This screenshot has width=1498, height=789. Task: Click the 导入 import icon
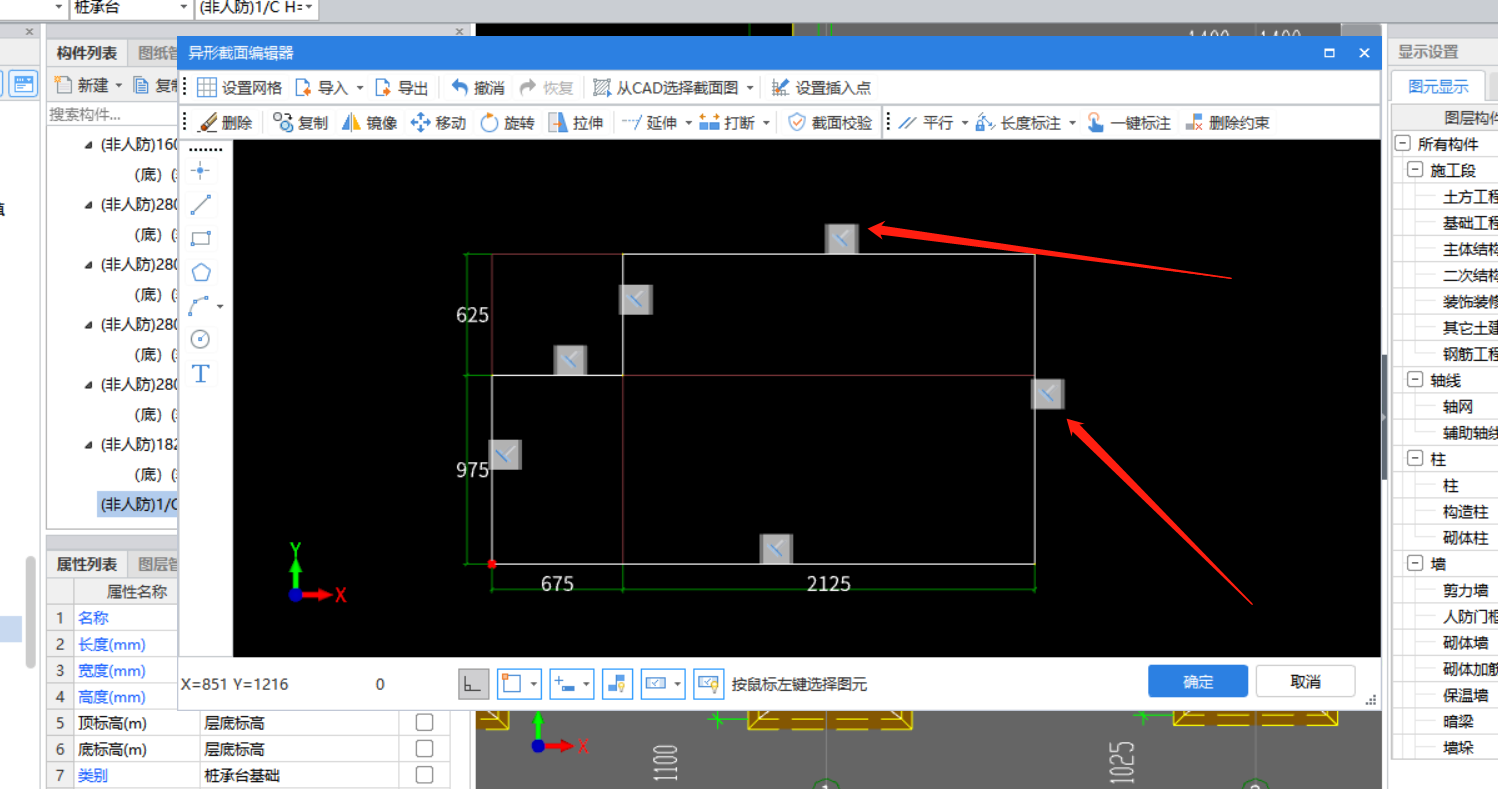pyautogui.click(x=304, y=88)
